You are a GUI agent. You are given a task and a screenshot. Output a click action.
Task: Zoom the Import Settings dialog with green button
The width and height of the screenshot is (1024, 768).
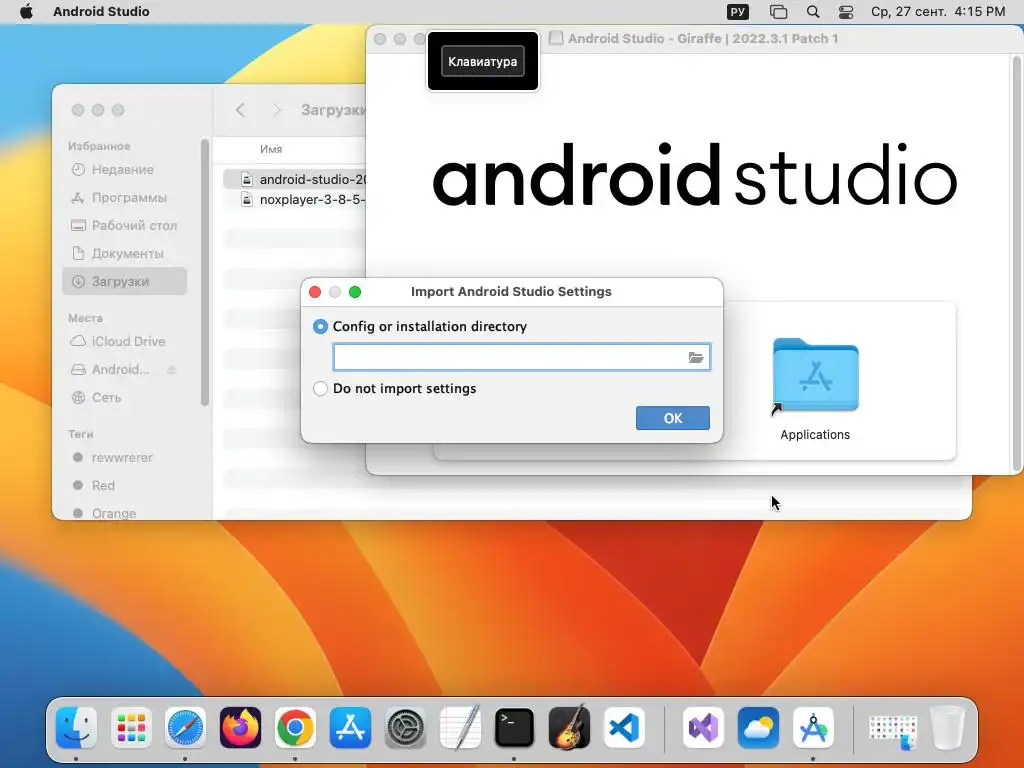pyautogui.click(x=355, y=292)
